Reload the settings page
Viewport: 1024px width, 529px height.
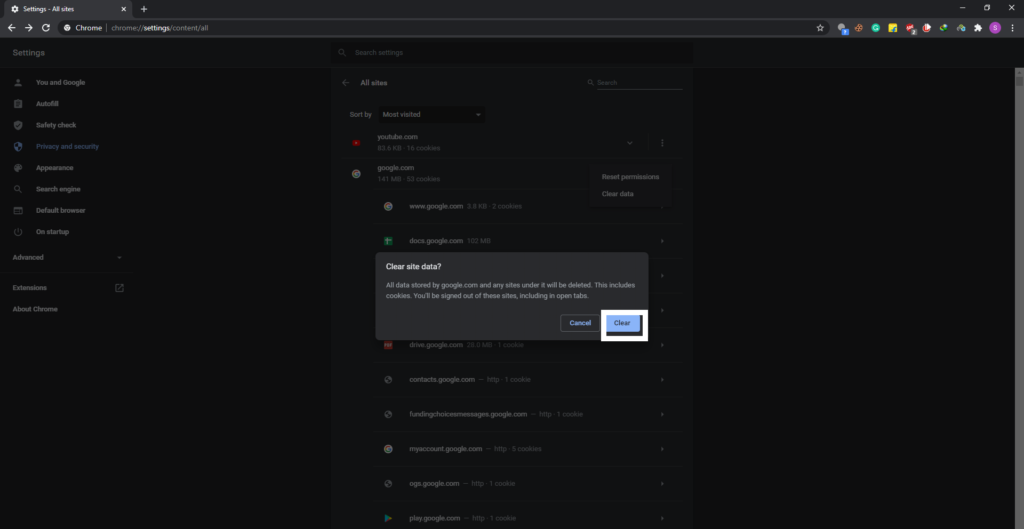click(46, 28)
